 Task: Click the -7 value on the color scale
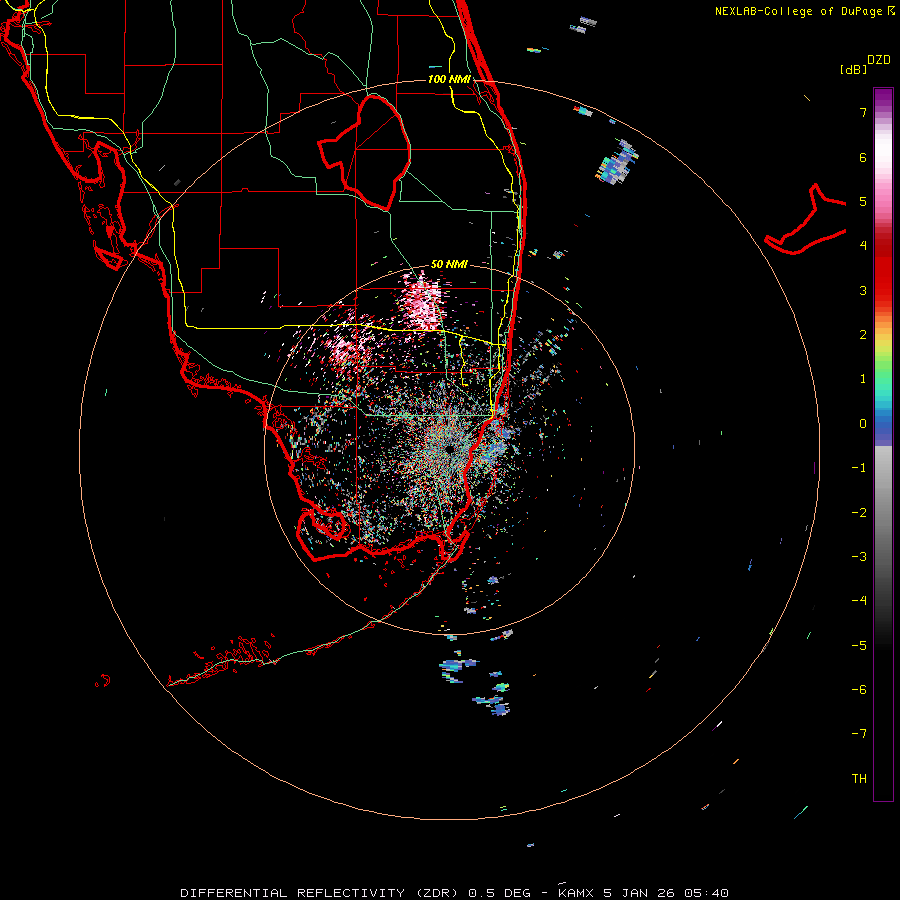click(859, 734)
